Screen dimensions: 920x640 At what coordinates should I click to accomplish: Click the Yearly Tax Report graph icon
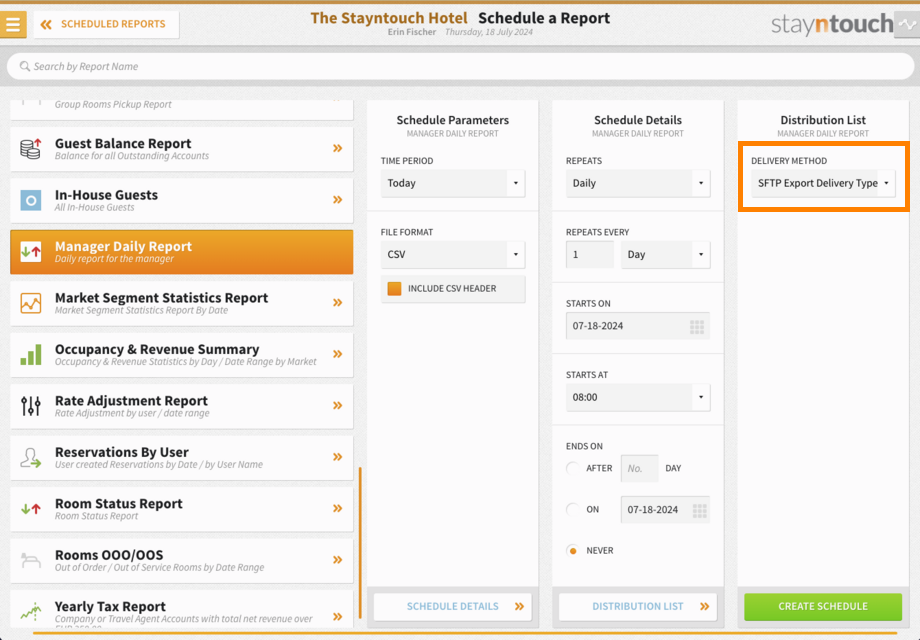(x=31, y=612)
